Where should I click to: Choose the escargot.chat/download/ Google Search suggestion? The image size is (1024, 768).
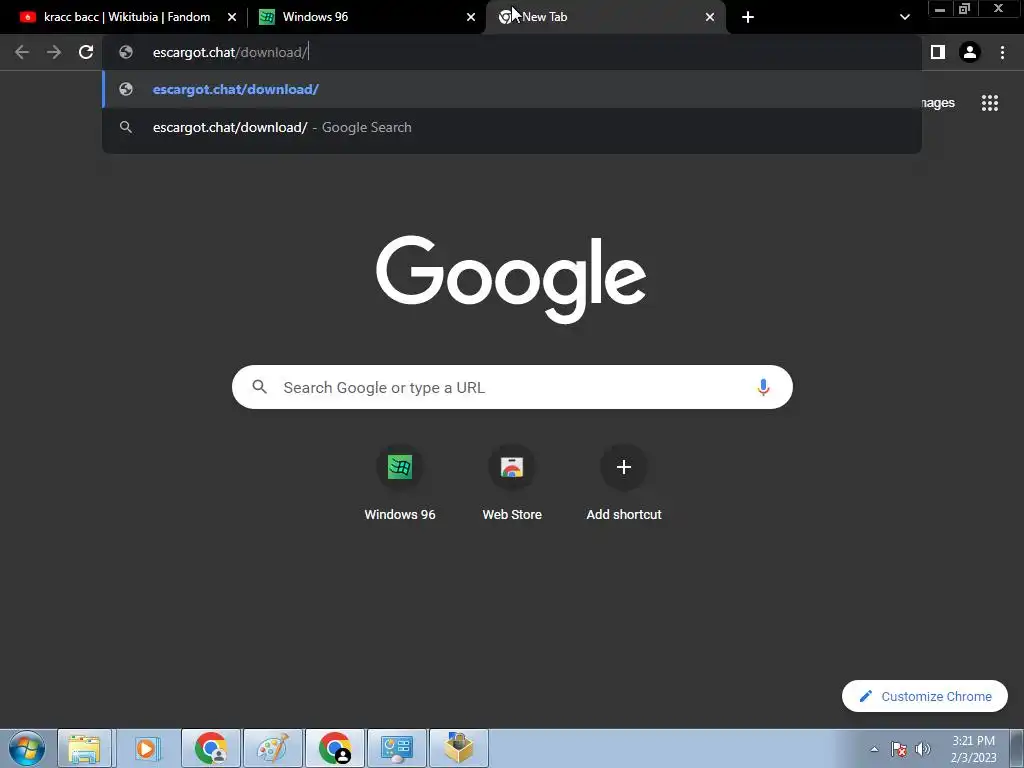(x=512, y=127)
